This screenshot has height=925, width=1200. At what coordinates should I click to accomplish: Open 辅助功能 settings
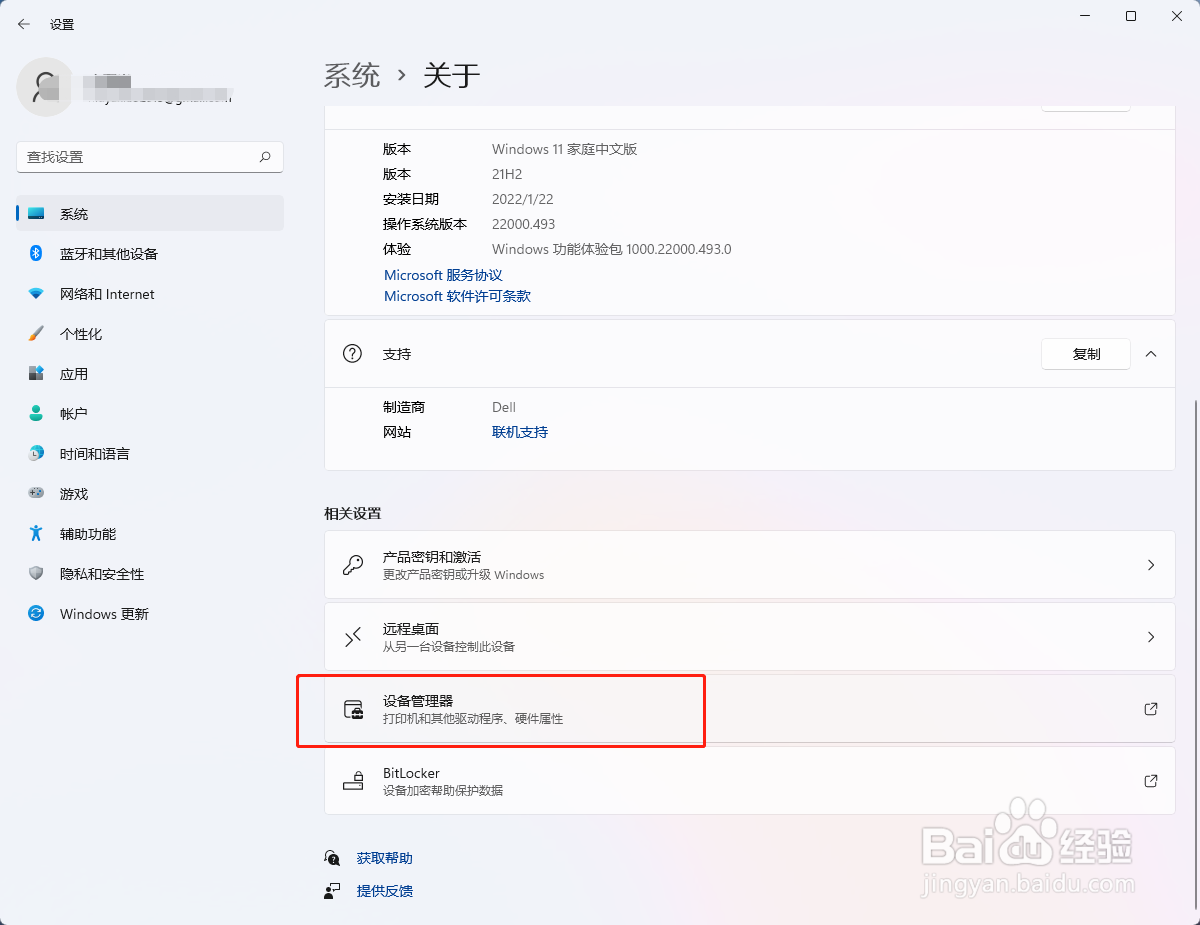[150, 534]
